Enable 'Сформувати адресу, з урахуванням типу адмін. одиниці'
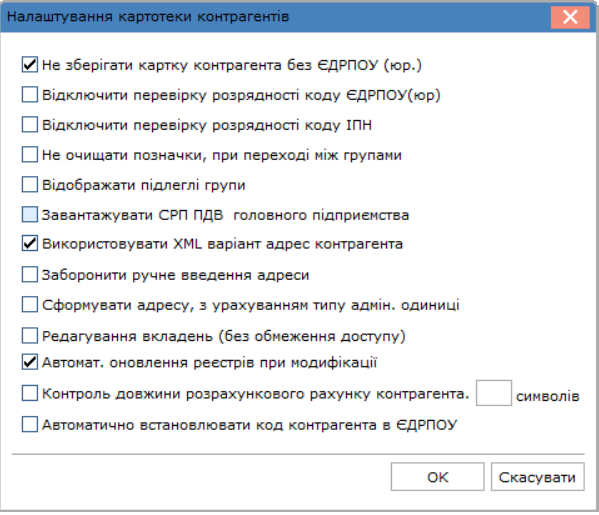This screenshot has height=515, width=599. pyautogui.click(x=30, y=305)
